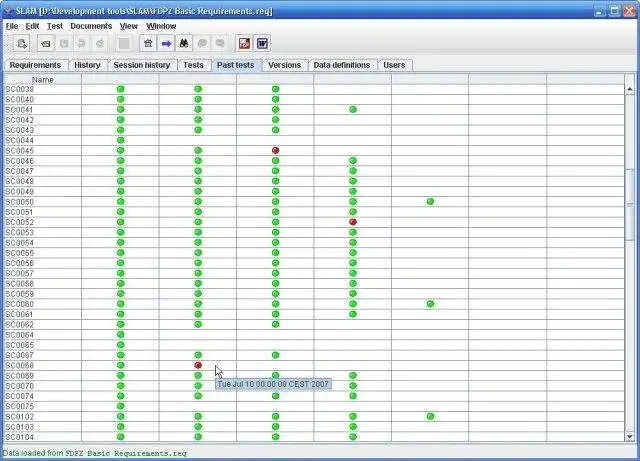This screenshot has height=461, width=640.
Task: Click the red status dot in row SC0045
Action: click(276, 150)
